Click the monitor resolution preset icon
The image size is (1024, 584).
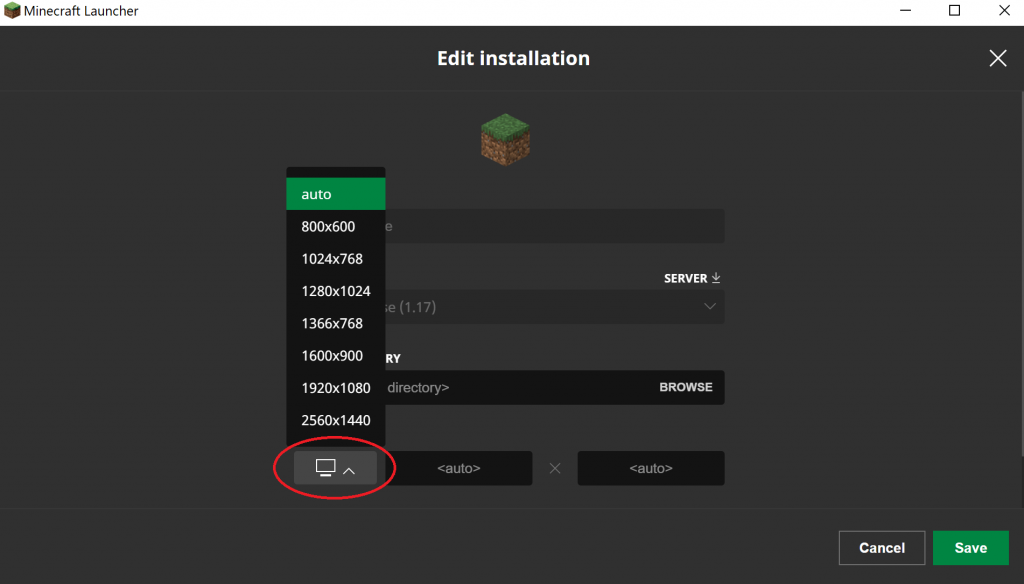(x=325, y=468)
